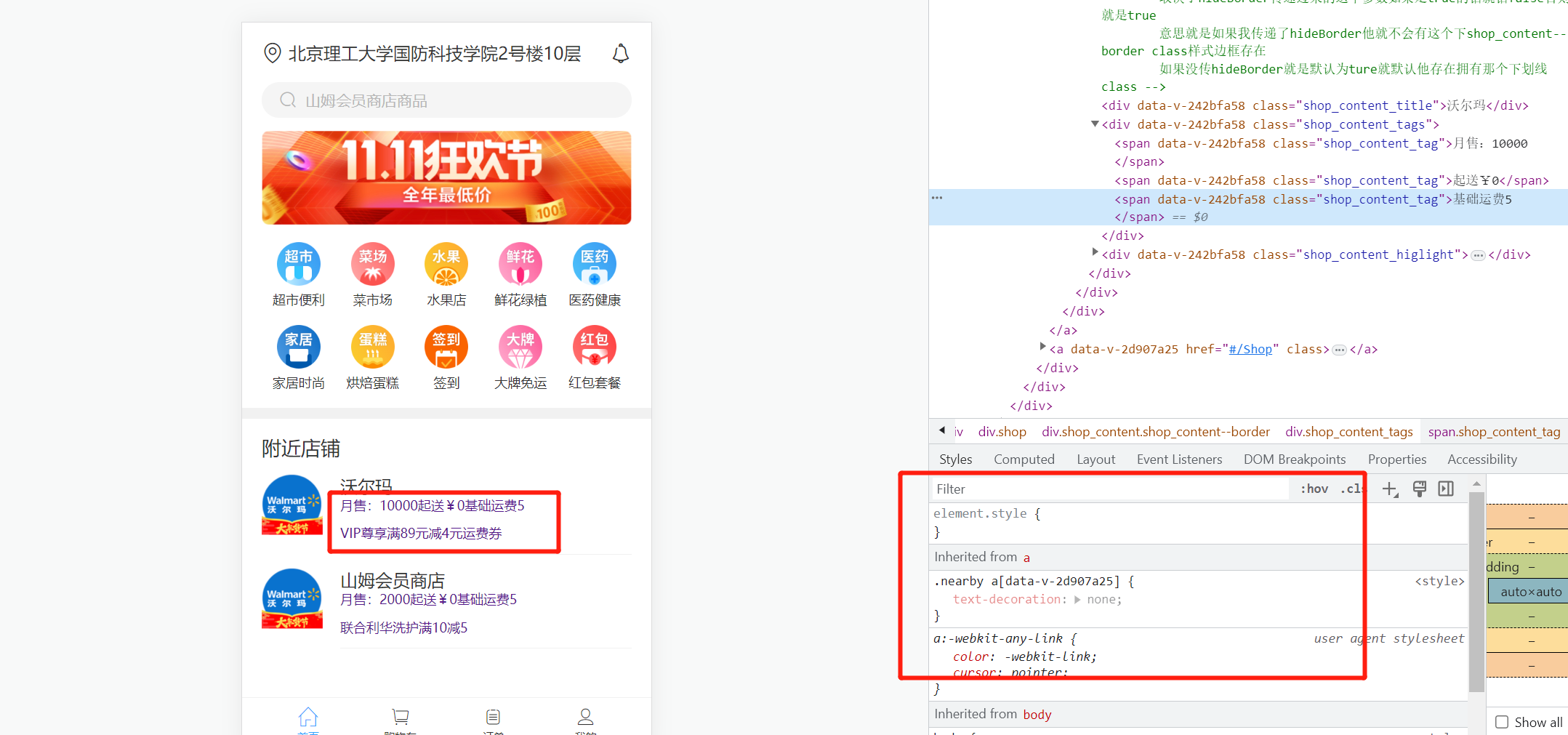Click the #/Shop link in the DOM tree
The image size is (1568, 735).
coord(1250,349)
